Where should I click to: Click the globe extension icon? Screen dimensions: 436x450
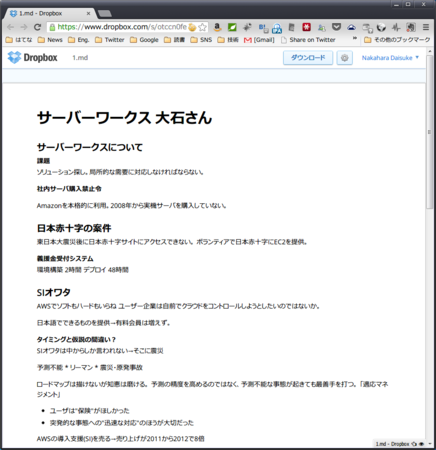click(381, 27)
